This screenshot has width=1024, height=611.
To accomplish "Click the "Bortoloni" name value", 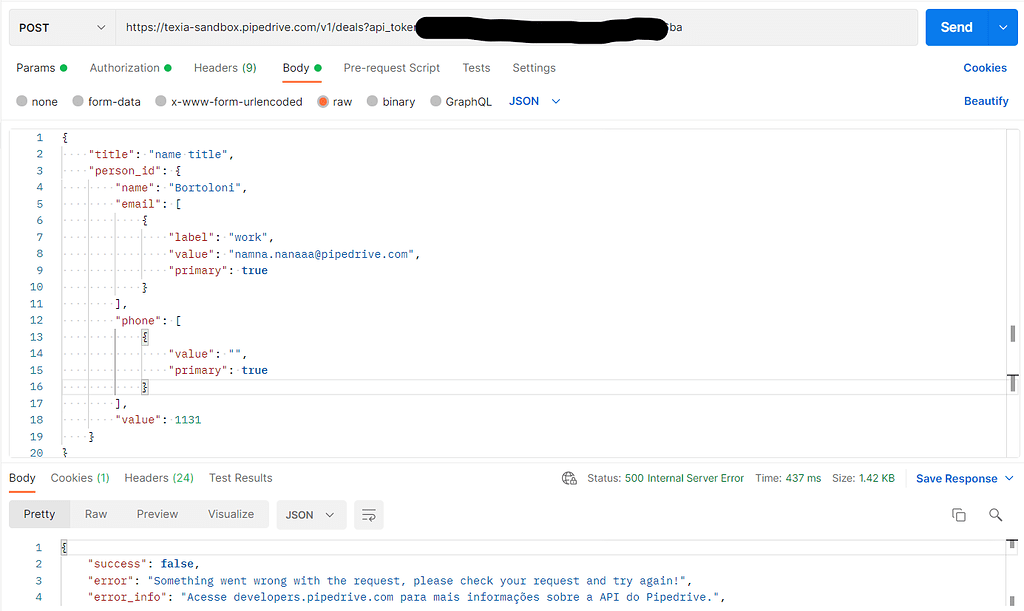I will click(204, 188).
